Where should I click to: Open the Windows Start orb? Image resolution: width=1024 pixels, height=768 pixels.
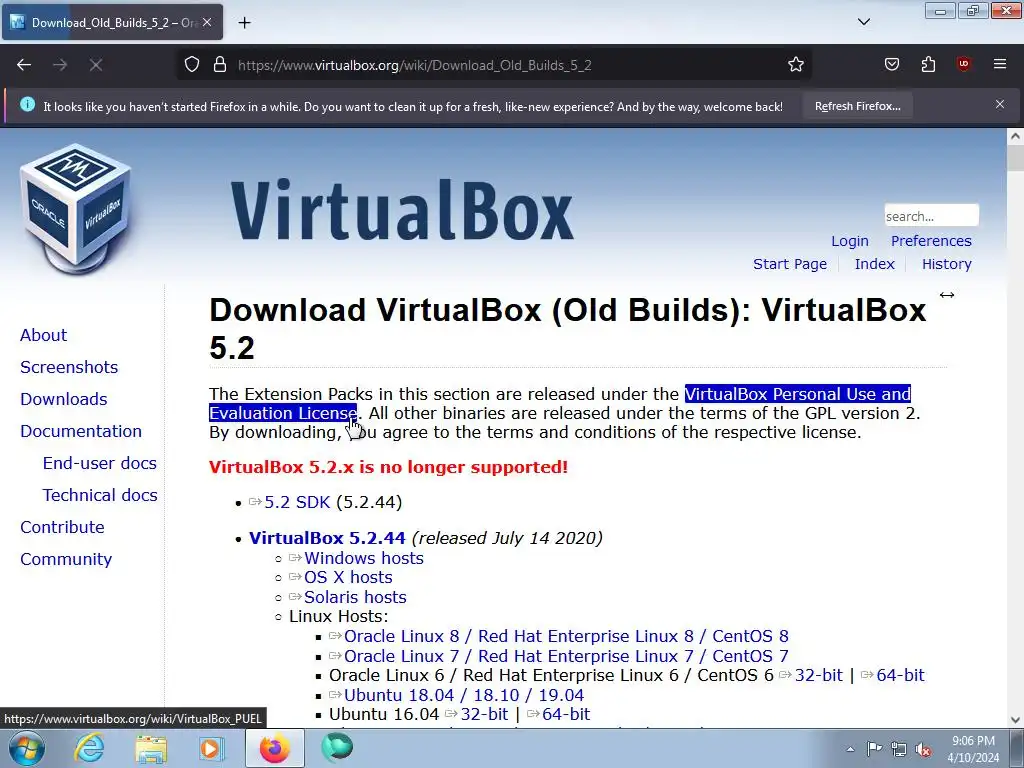click(x=27, y=748)
